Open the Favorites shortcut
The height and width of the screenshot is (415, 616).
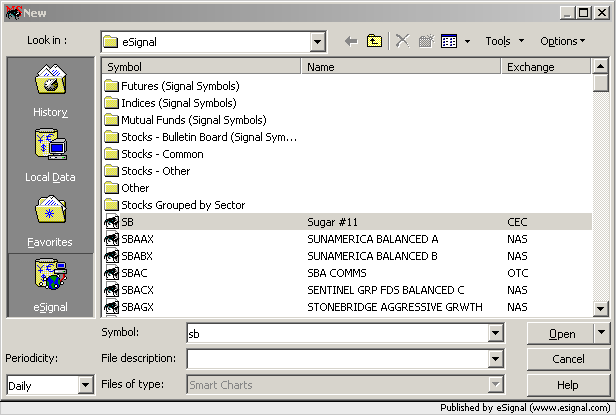pos(50,221)
